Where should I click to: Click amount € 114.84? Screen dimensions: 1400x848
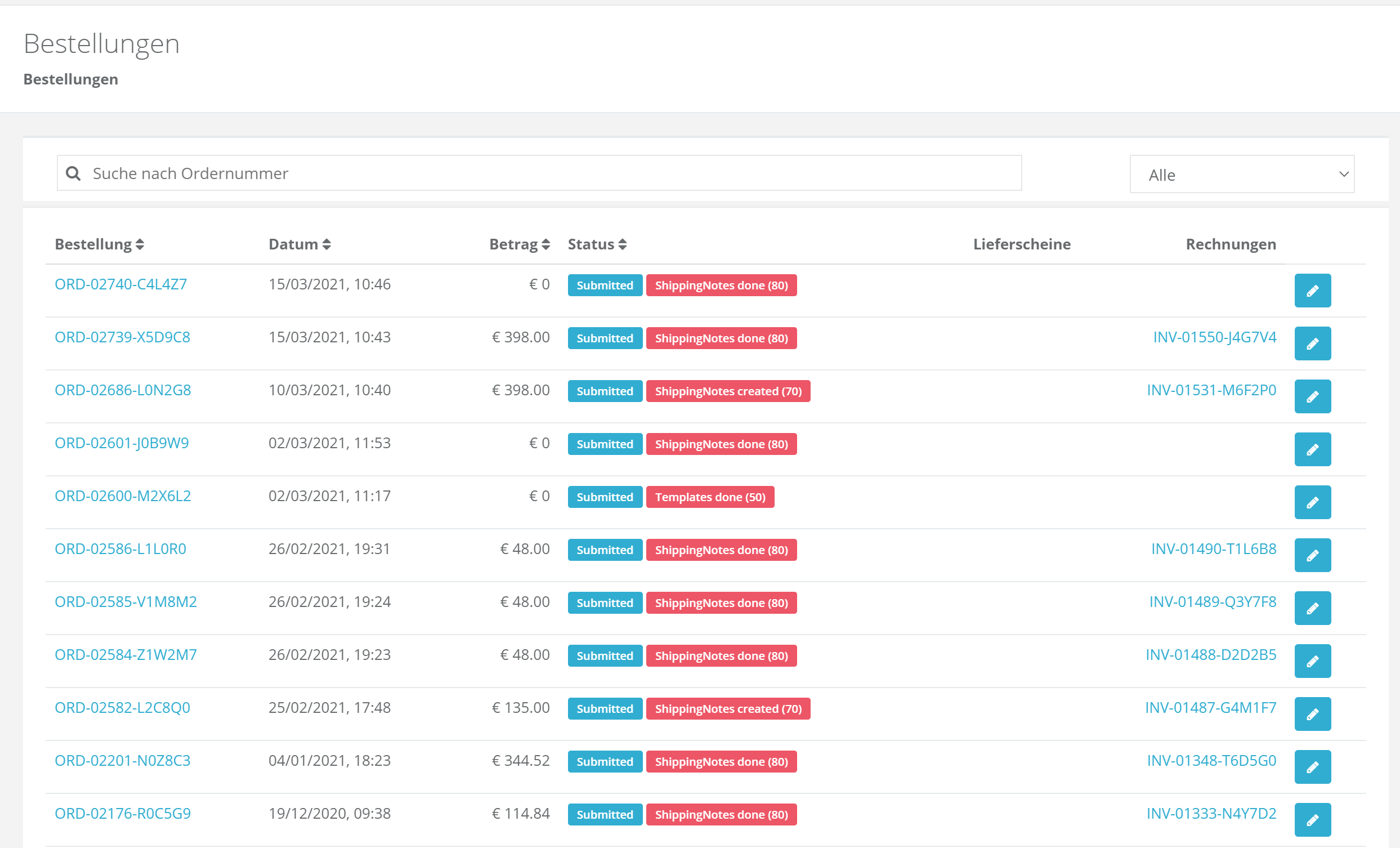click(x=521, y=813)
